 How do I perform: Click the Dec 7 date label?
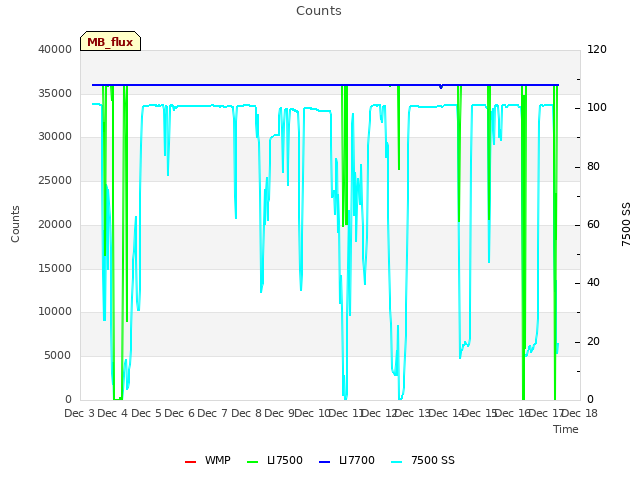coord(213,413)
